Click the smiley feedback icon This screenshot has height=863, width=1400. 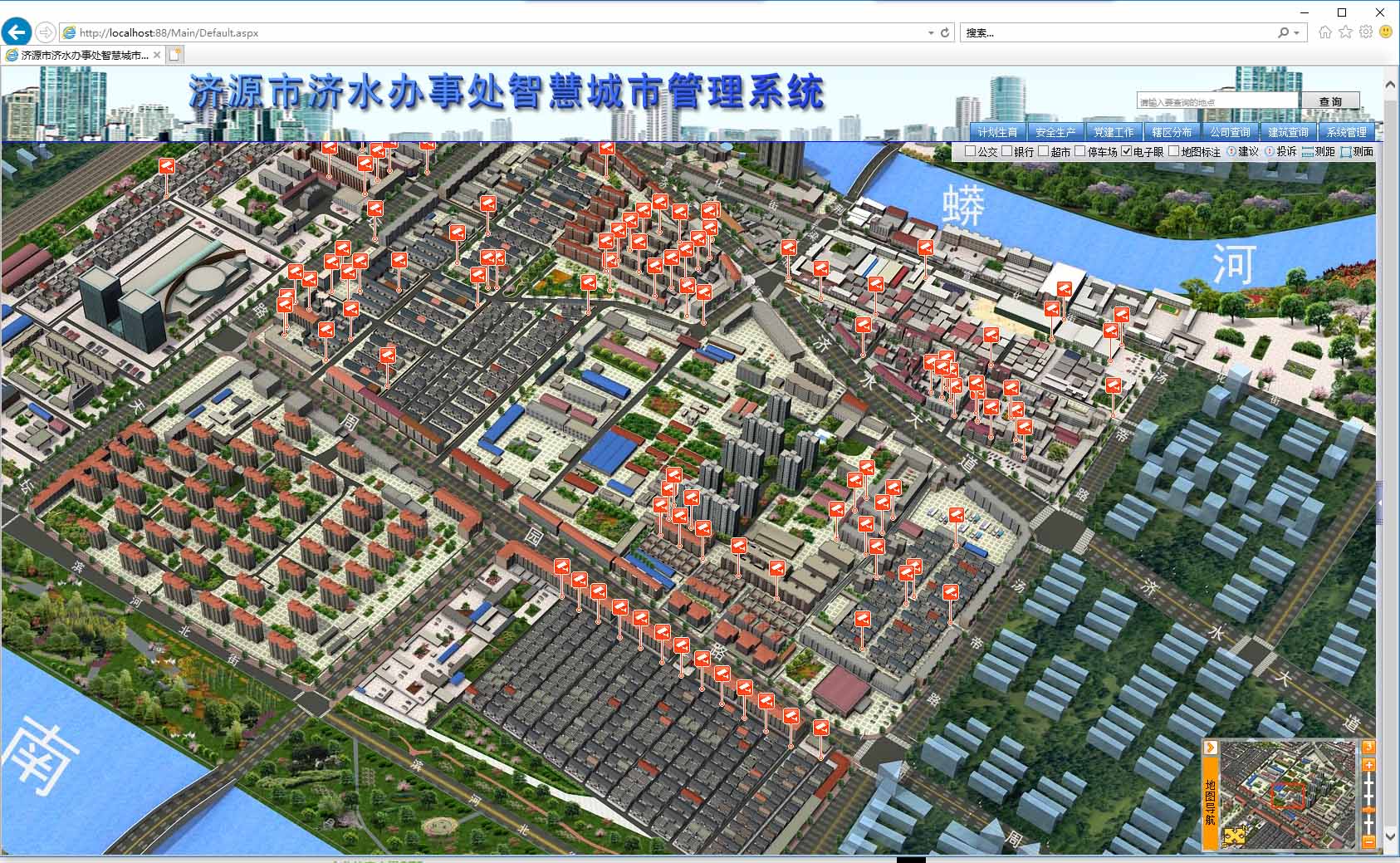point(1385,32)
